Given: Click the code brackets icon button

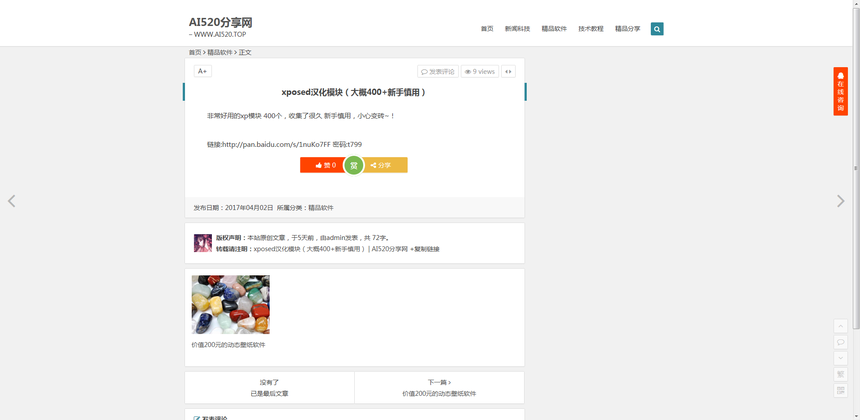Looking at the screenshot, I should [x=508, y=72].
